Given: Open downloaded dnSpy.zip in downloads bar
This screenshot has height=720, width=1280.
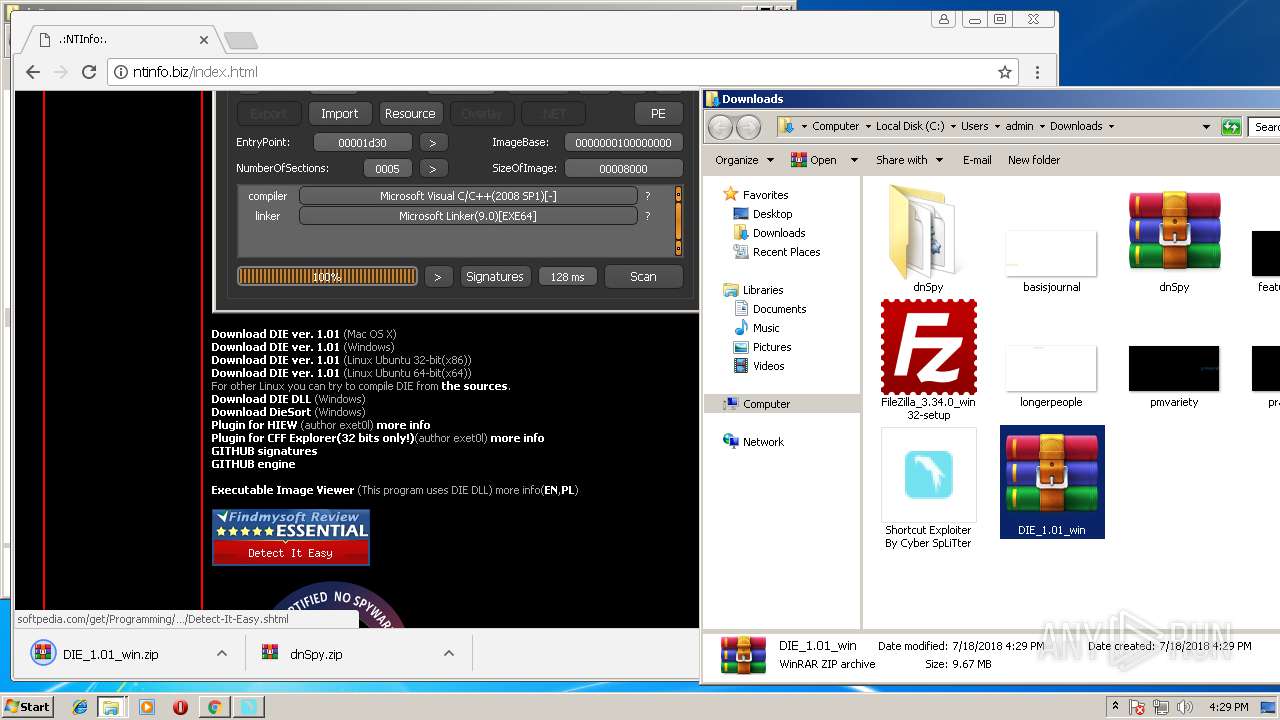Looking at the screenshot, I should coord(316,654).
